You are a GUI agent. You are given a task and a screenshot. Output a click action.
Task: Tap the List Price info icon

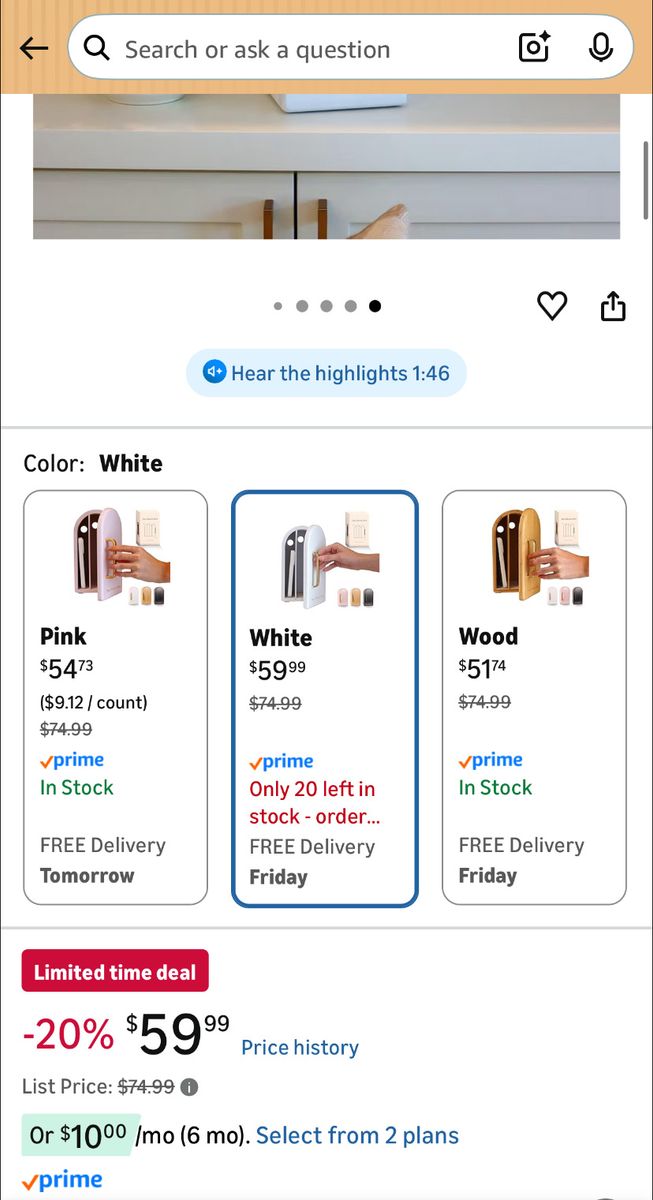[189, 1087]
